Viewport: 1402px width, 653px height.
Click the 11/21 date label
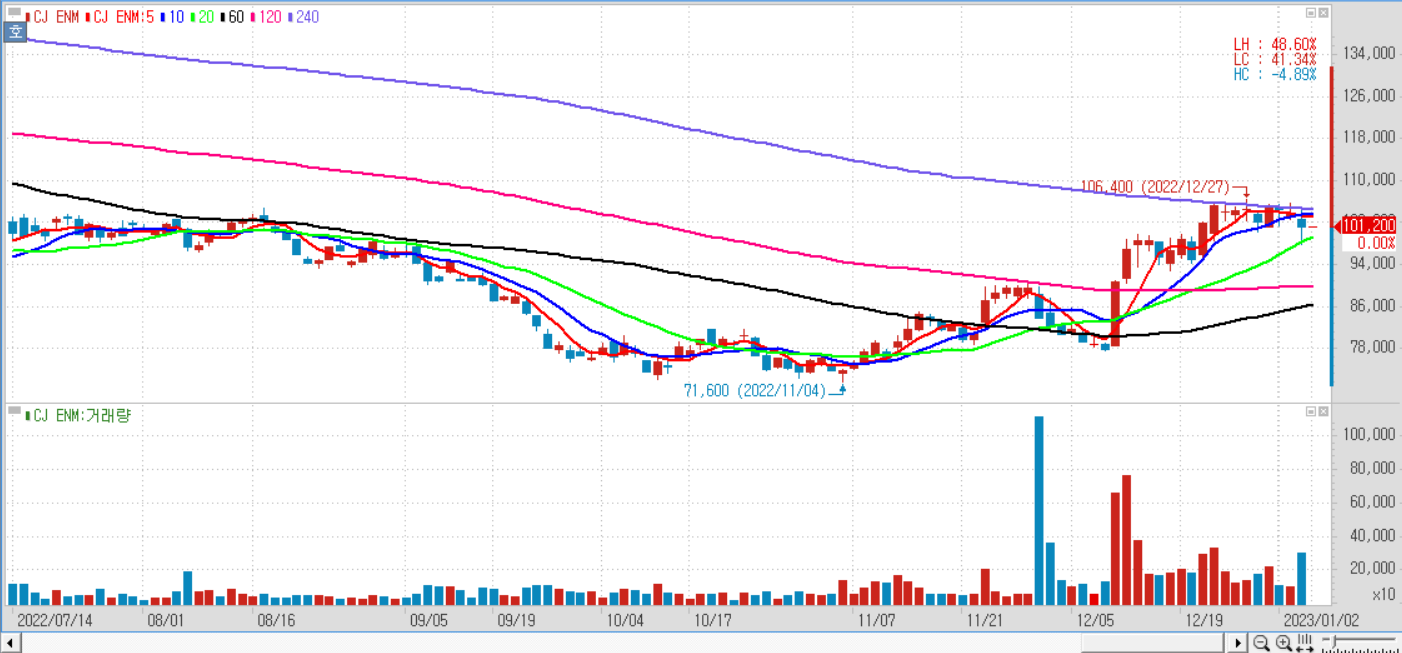[985, 620]
